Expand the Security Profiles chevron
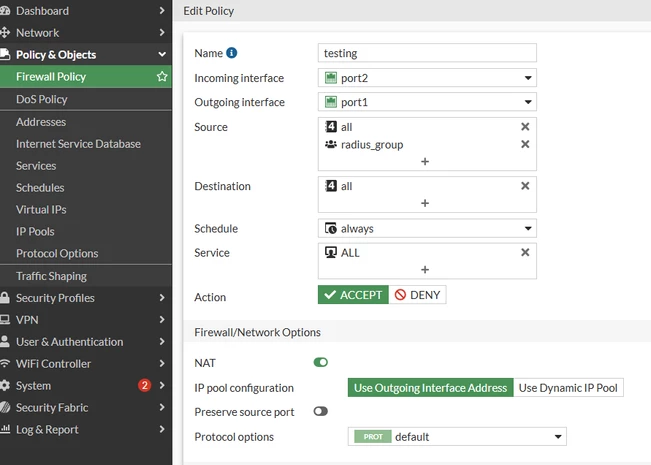651x465 pixels. point(162,298)
